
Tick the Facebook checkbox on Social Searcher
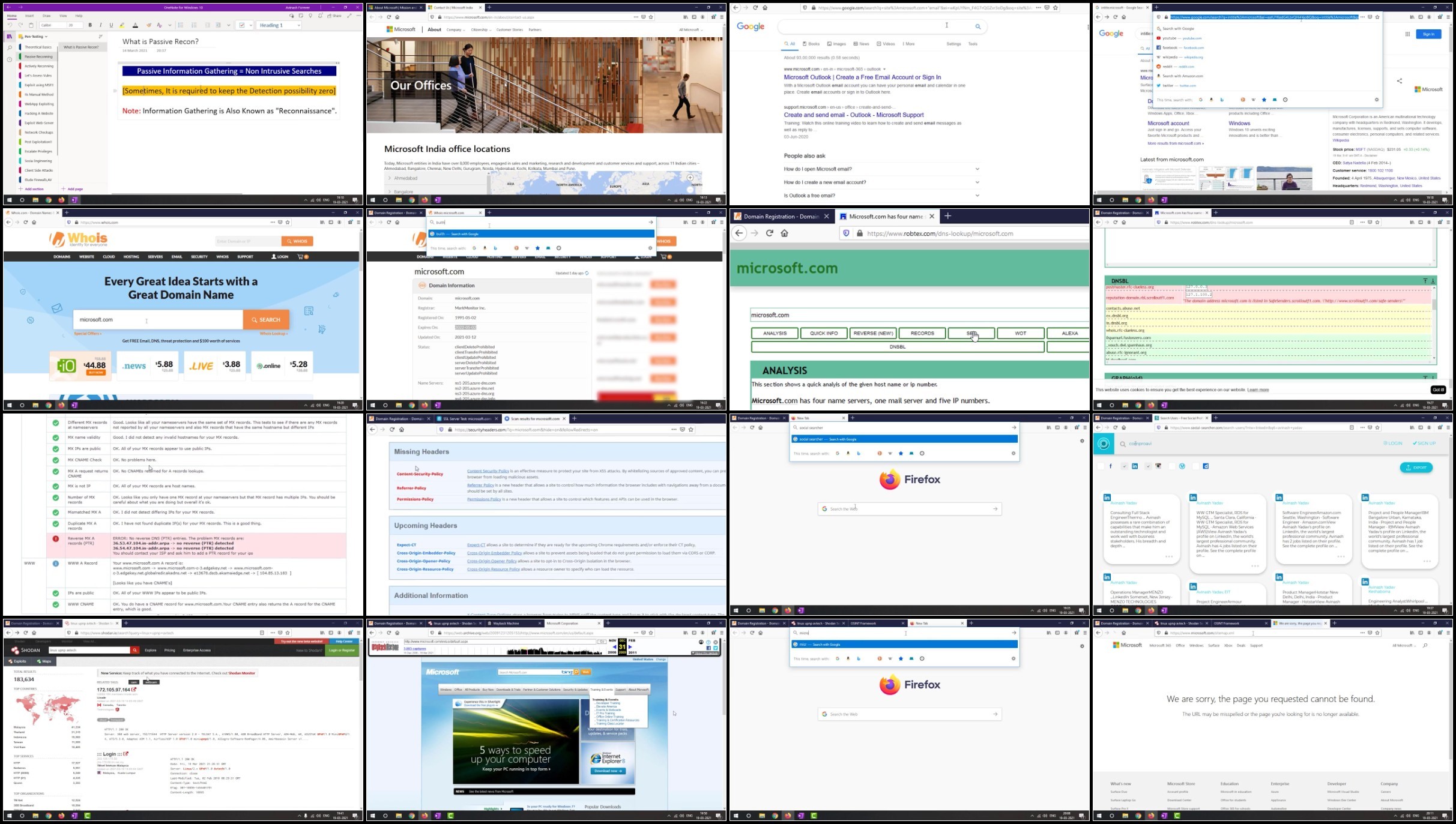1101,466
